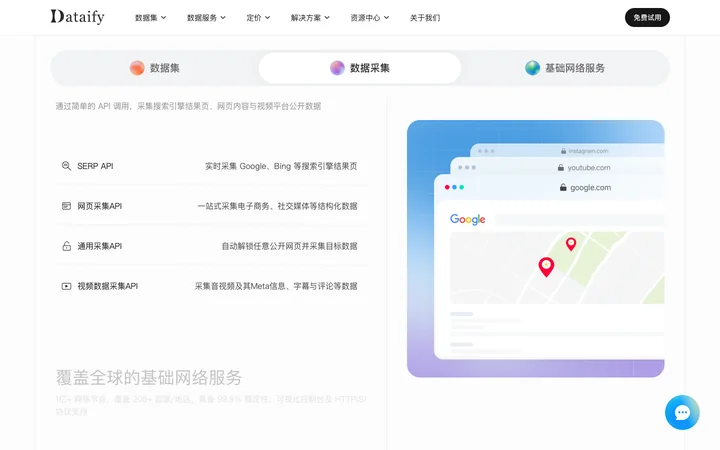Open the SERP API link
Image resolution: width=720 pixels, height=450 pixels.
point(95,166)
